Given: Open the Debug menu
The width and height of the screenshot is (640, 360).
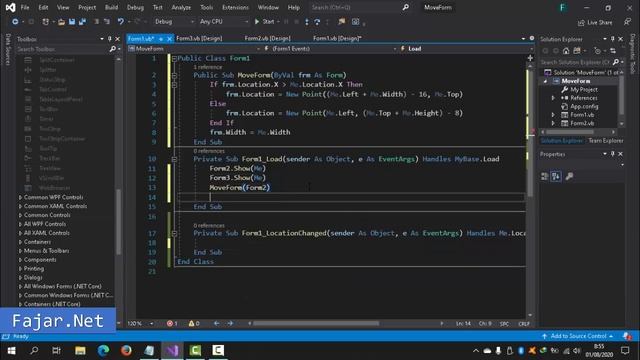Looking at the screenshot, I should tap(135, 7).
